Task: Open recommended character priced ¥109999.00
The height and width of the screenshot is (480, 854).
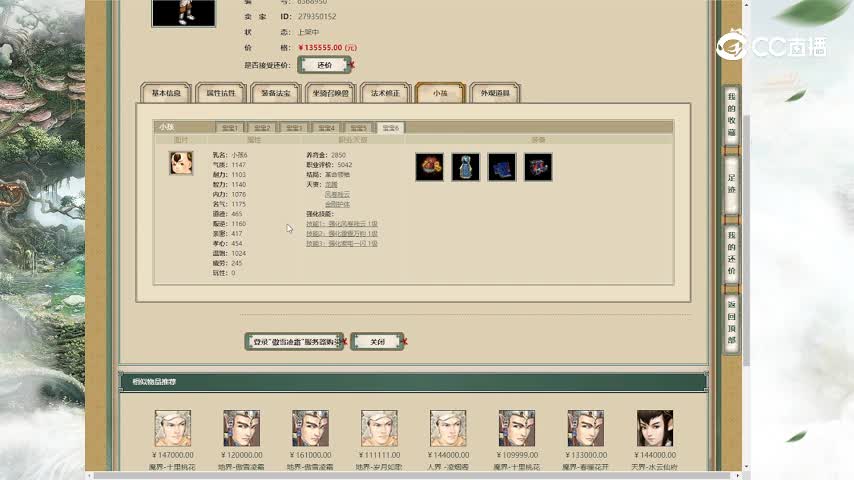Action: click(x=517, y=429)
